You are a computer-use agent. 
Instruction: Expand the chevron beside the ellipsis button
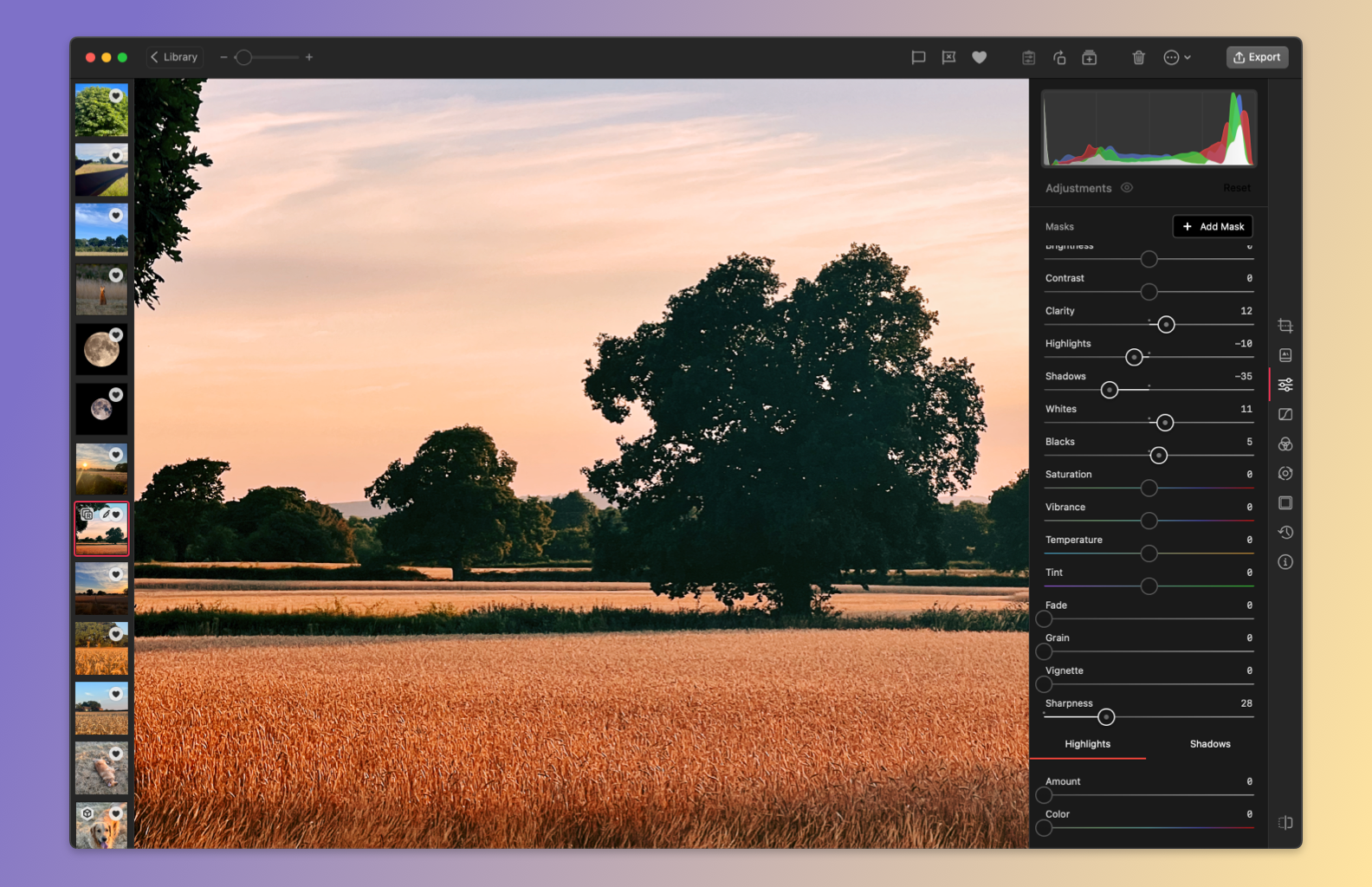coord(1188,57)
